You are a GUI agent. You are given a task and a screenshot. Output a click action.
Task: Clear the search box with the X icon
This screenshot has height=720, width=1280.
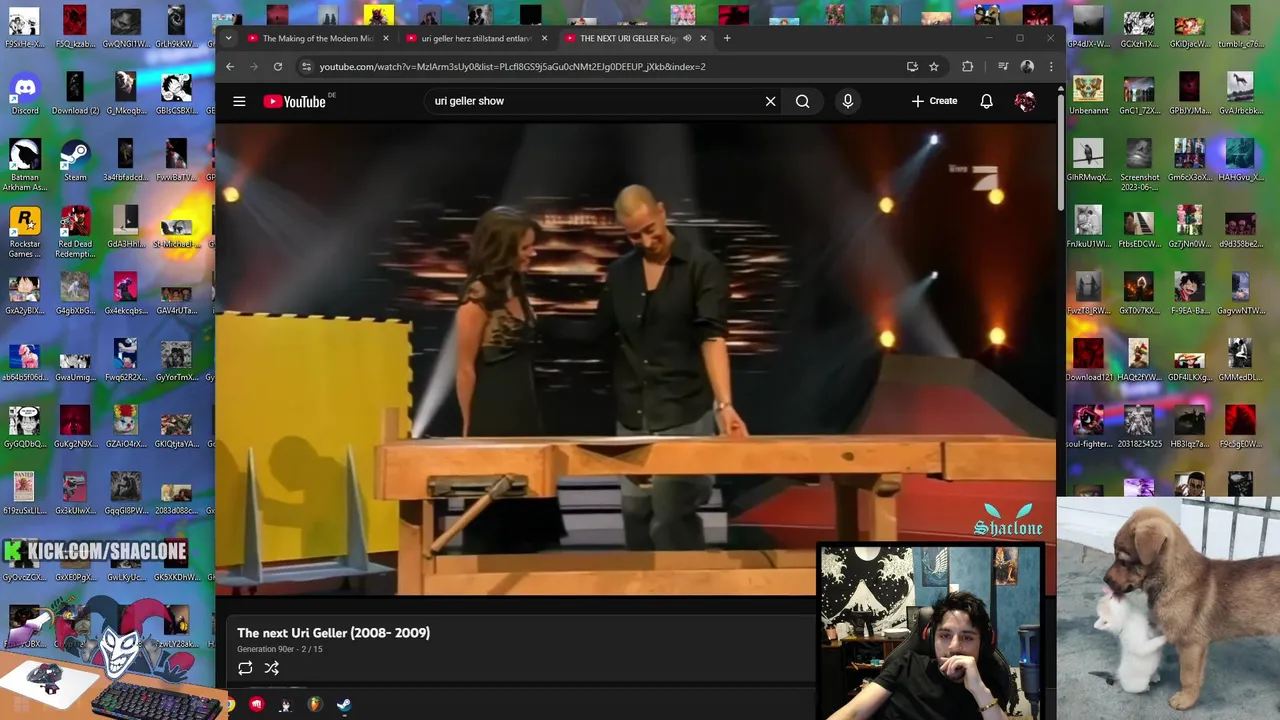pos(770,101)
